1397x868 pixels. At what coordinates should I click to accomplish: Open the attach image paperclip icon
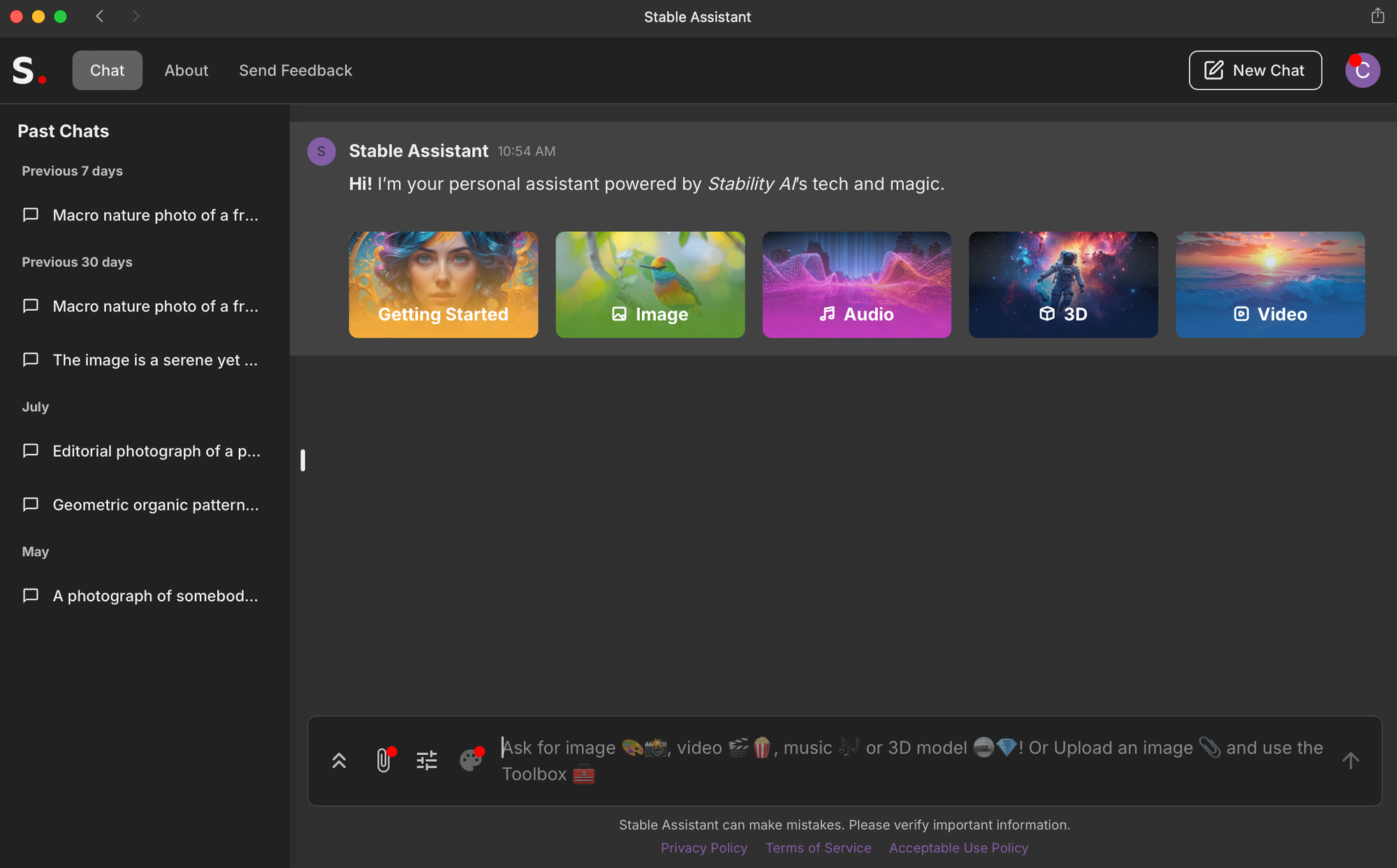click(384, 760)
